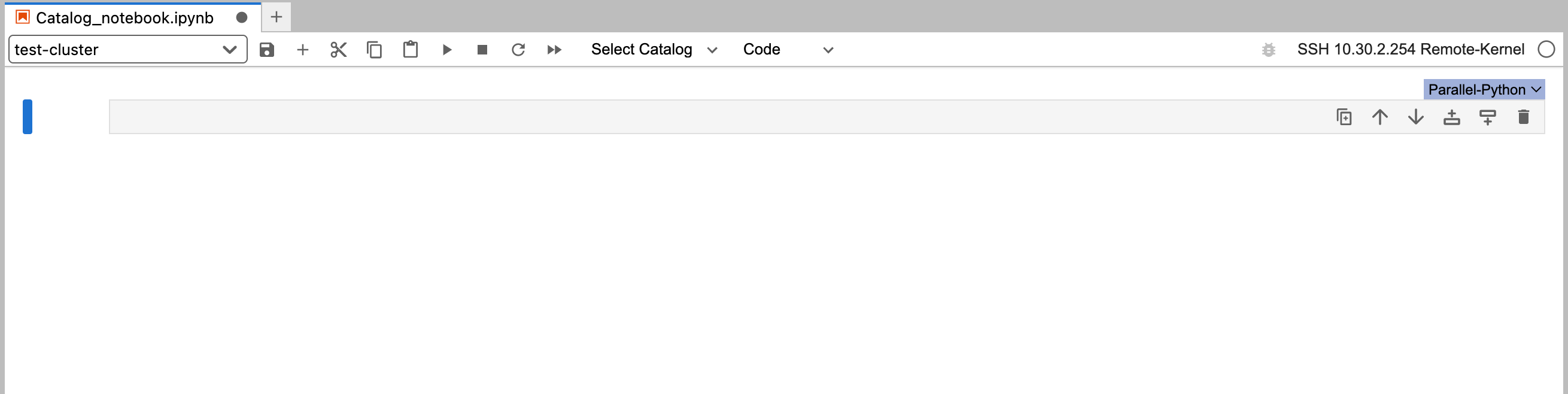The image size is (1568, 394).
Task: Move the selected cell up
Action: [1380, 116]
